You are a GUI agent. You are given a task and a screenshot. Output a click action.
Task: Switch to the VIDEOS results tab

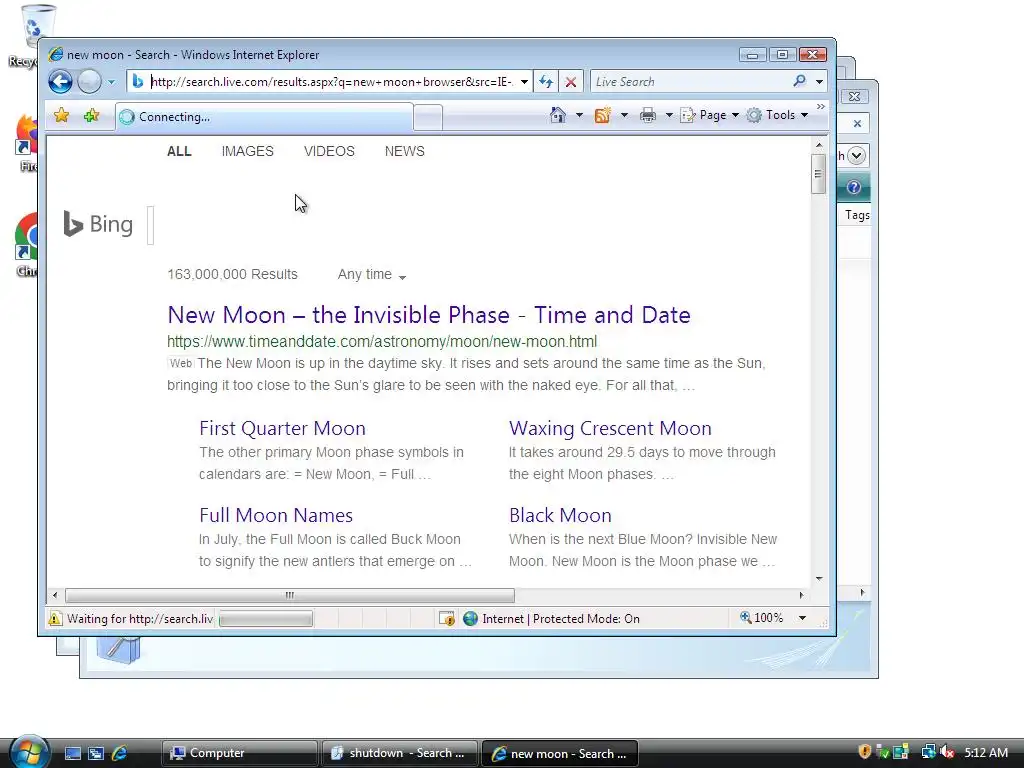(x=329, y=152)
